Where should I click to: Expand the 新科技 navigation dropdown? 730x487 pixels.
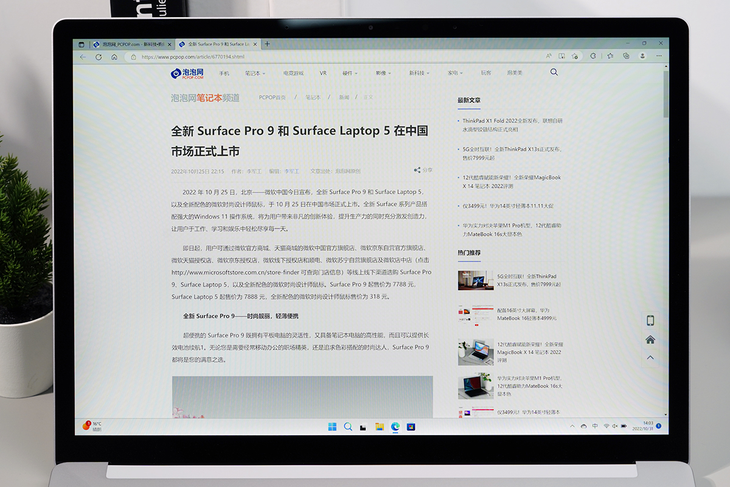pos(419,73)
